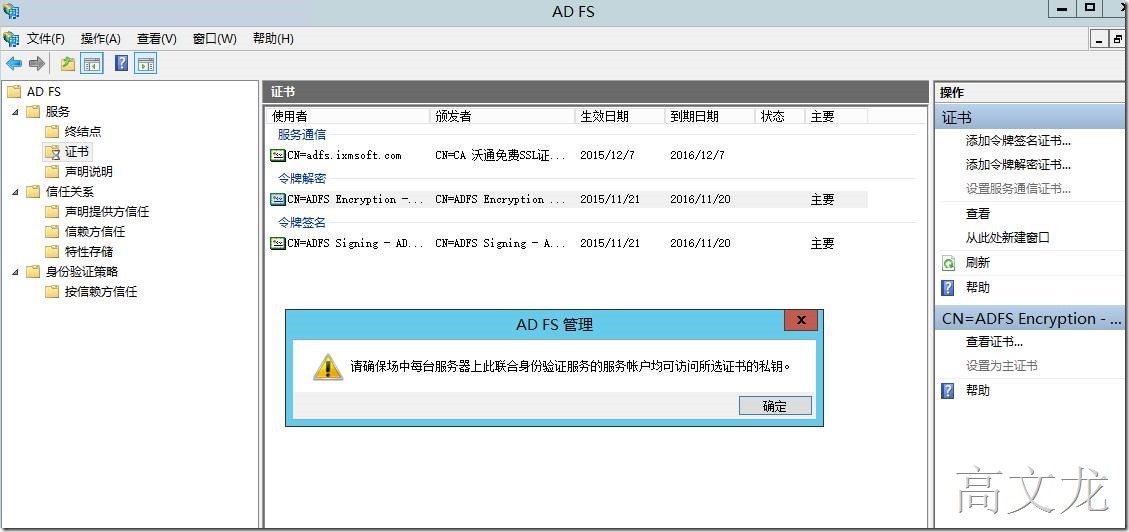Click 查看 in the actions pane
This screenshot has width=1129, height=532.
(x=978, y=214)
